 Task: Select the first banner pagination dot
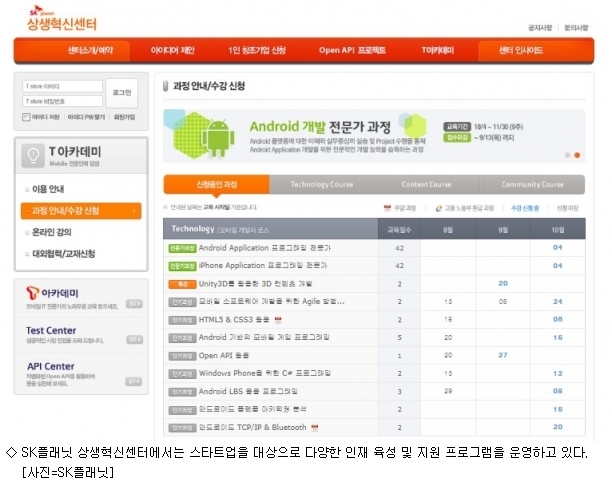pos(568,155)
